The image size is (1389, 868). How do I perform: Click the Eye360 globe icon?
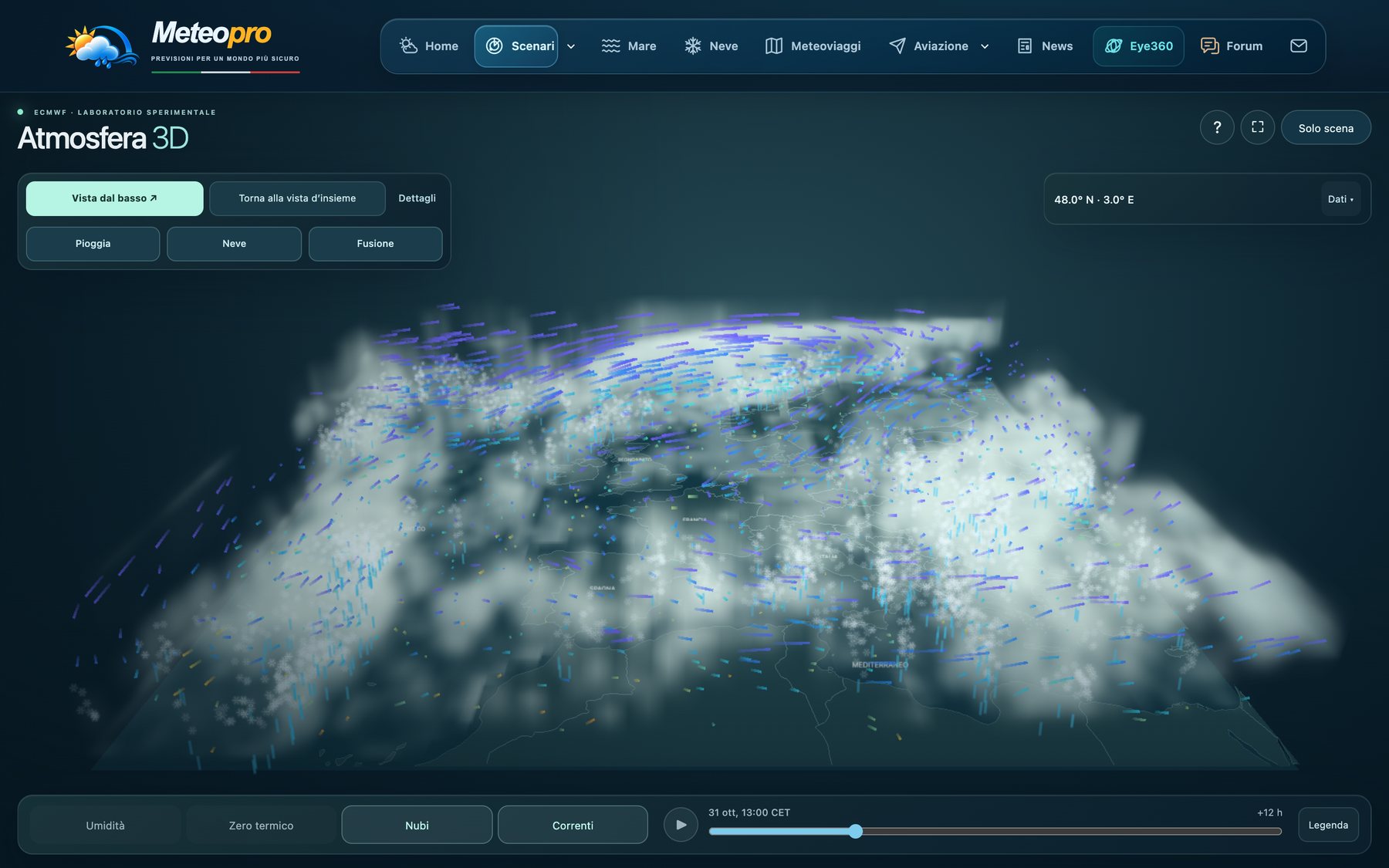pyautogui.click(x=1114, y=46)
